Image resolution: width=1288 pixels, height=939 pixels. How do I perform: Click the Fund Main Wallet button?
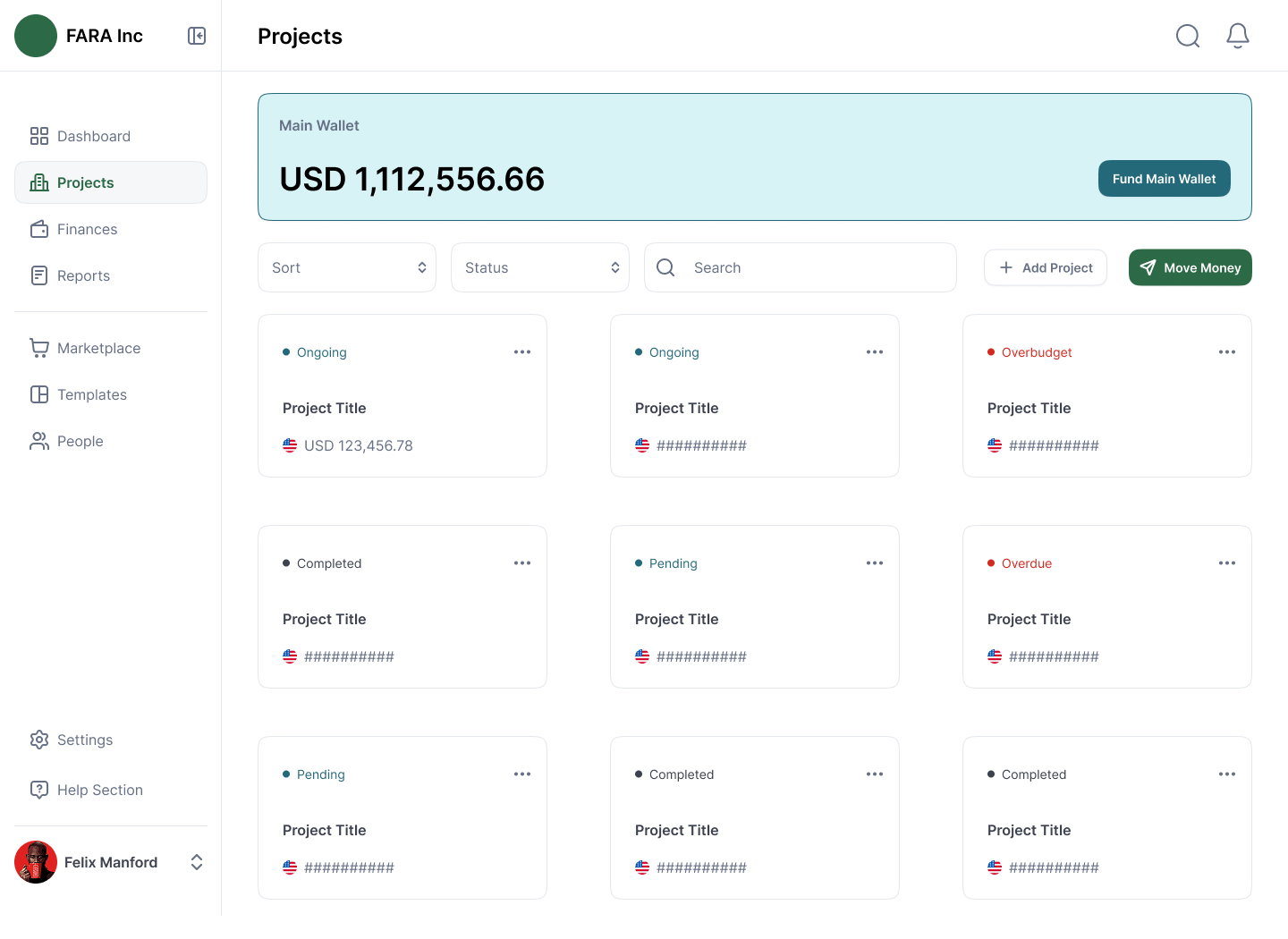(1164, 179)
